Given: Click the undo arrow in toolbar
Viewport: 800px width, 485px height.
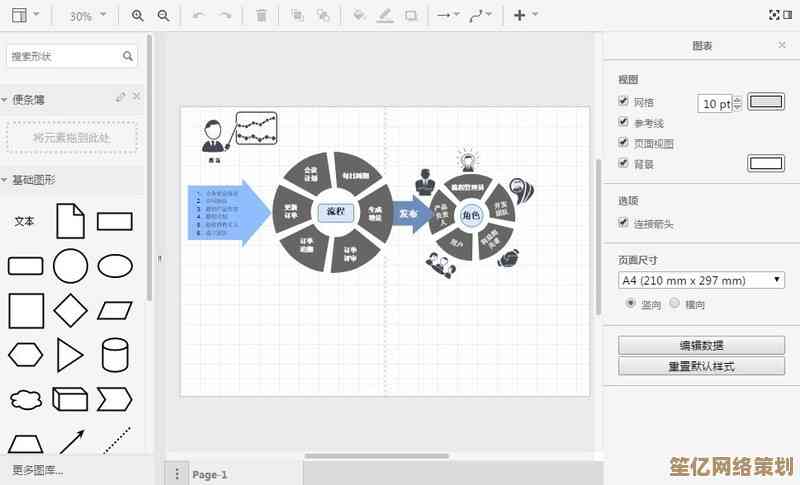Looking at the screenshot, I should [x=198, y=16].
